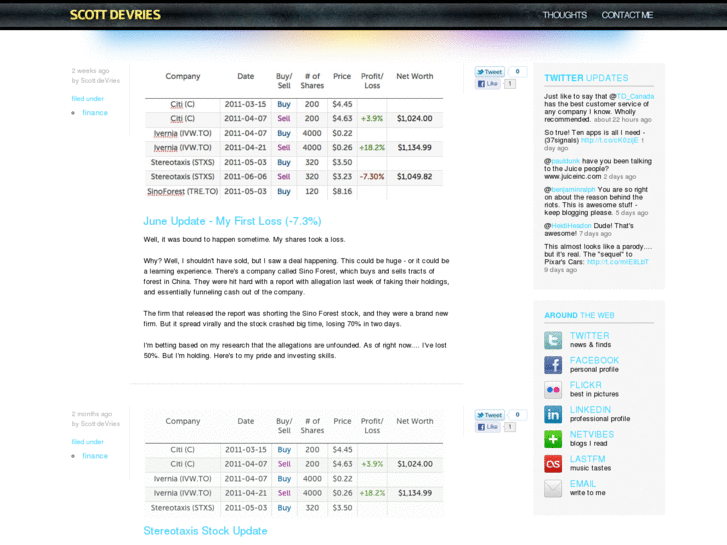Click the Scott DeVries site logo
Screen dimensions: 727x545
tap(115, 15)
